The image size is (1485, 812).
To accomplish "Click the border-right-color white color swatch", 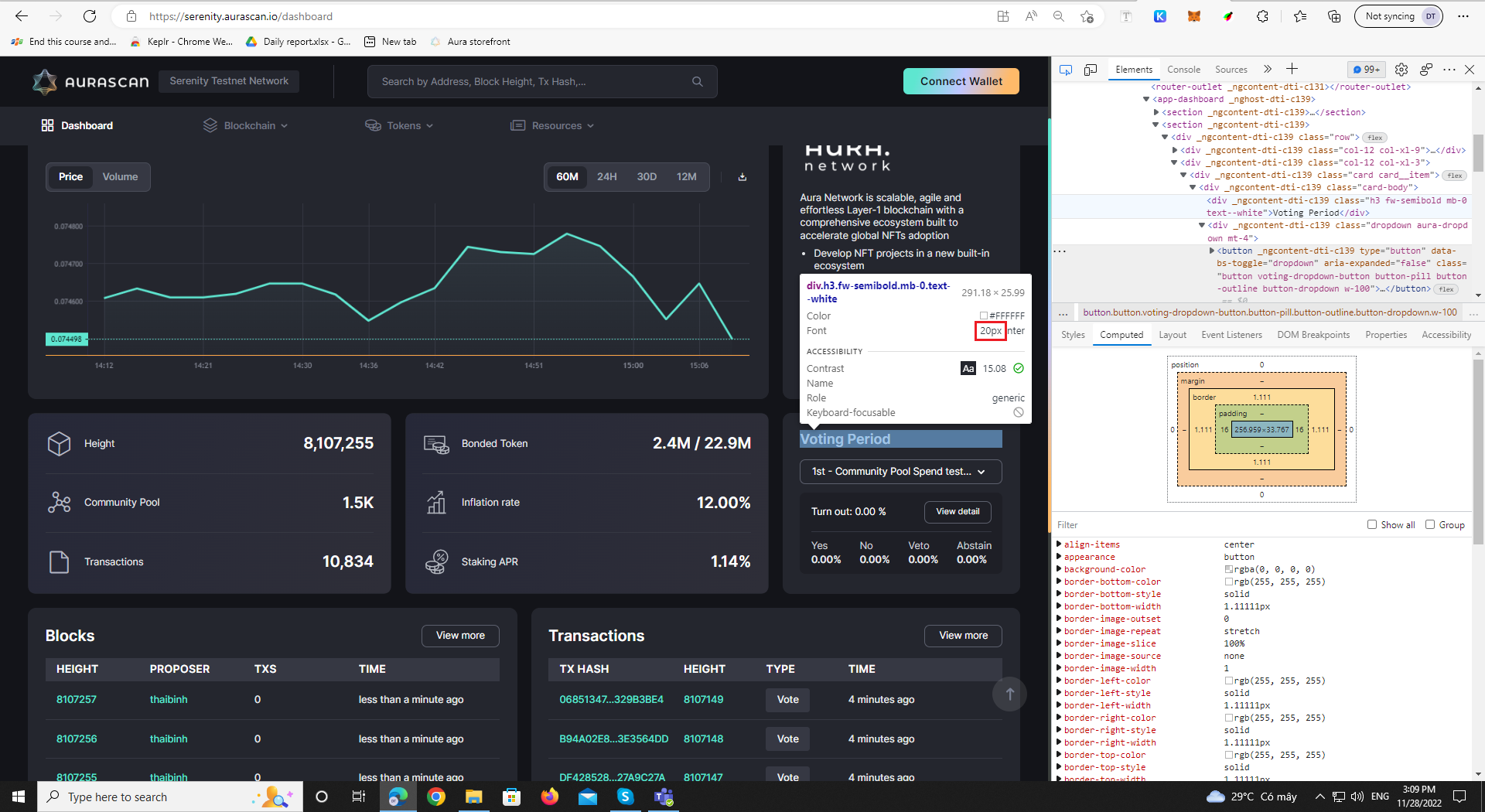I will 1227,718.
